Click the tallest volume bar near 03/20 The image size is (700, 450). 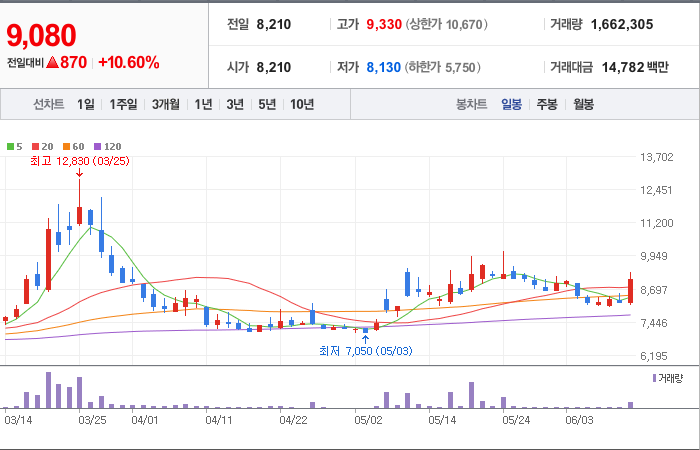48,390
